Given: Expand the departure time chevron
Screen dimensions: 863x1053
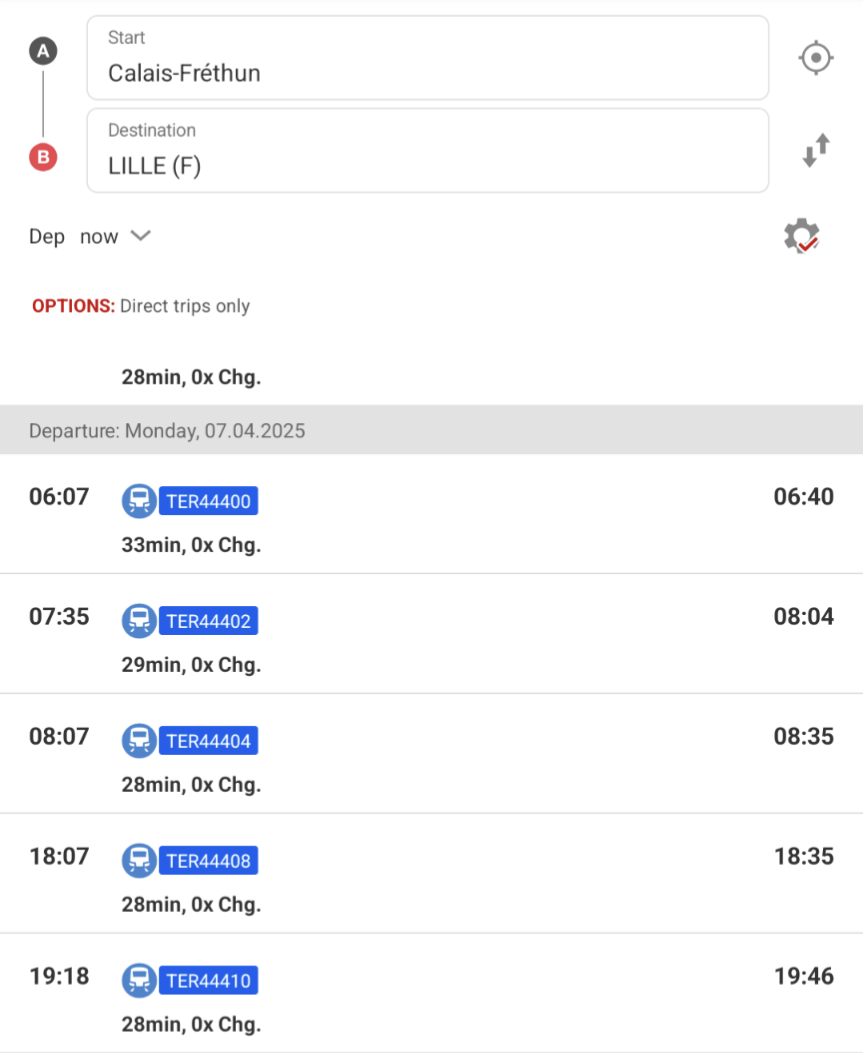Looking at the screenshot, I should click(140, 236).
